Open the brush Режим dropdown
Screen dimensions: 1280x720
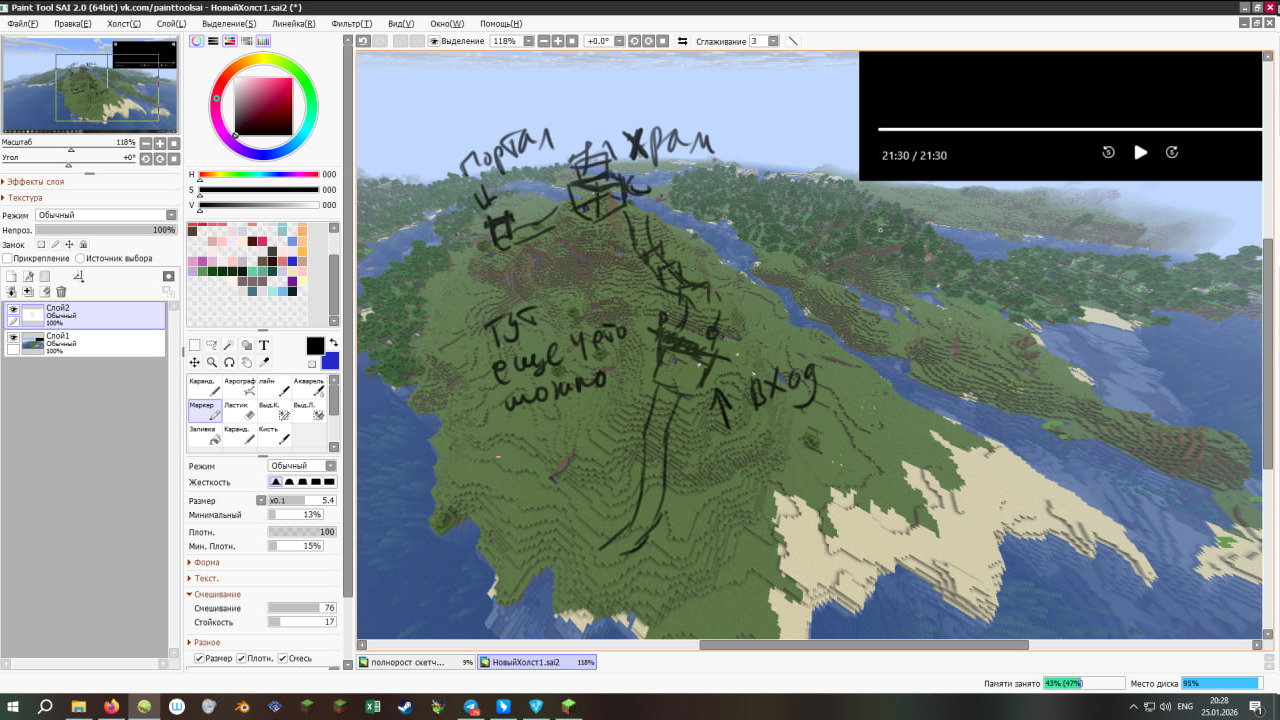click(x=303, y=466)
